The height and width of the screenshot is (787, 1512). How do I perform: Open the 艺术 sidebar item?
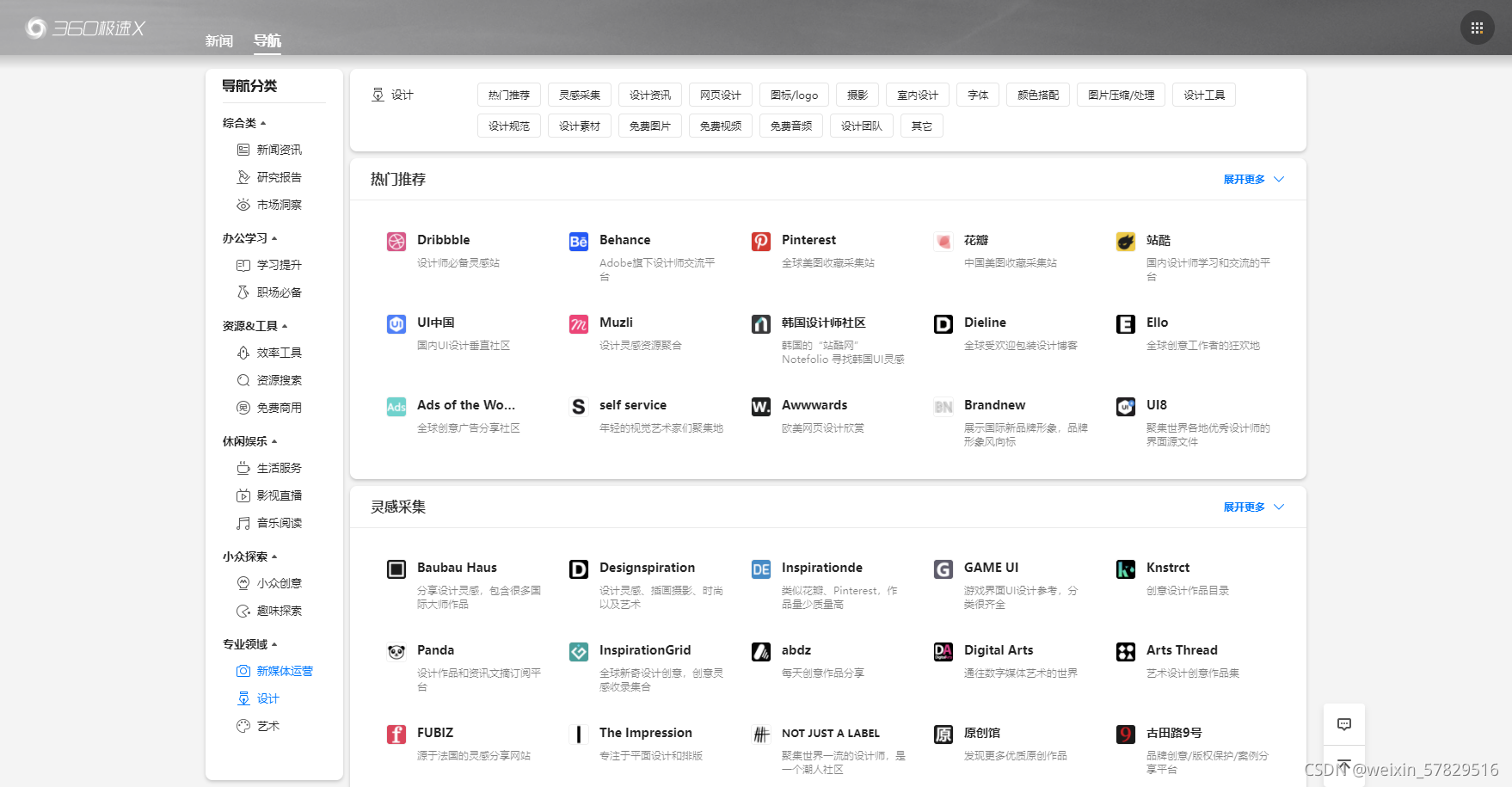pyautogui.click(x=258, y=726)
